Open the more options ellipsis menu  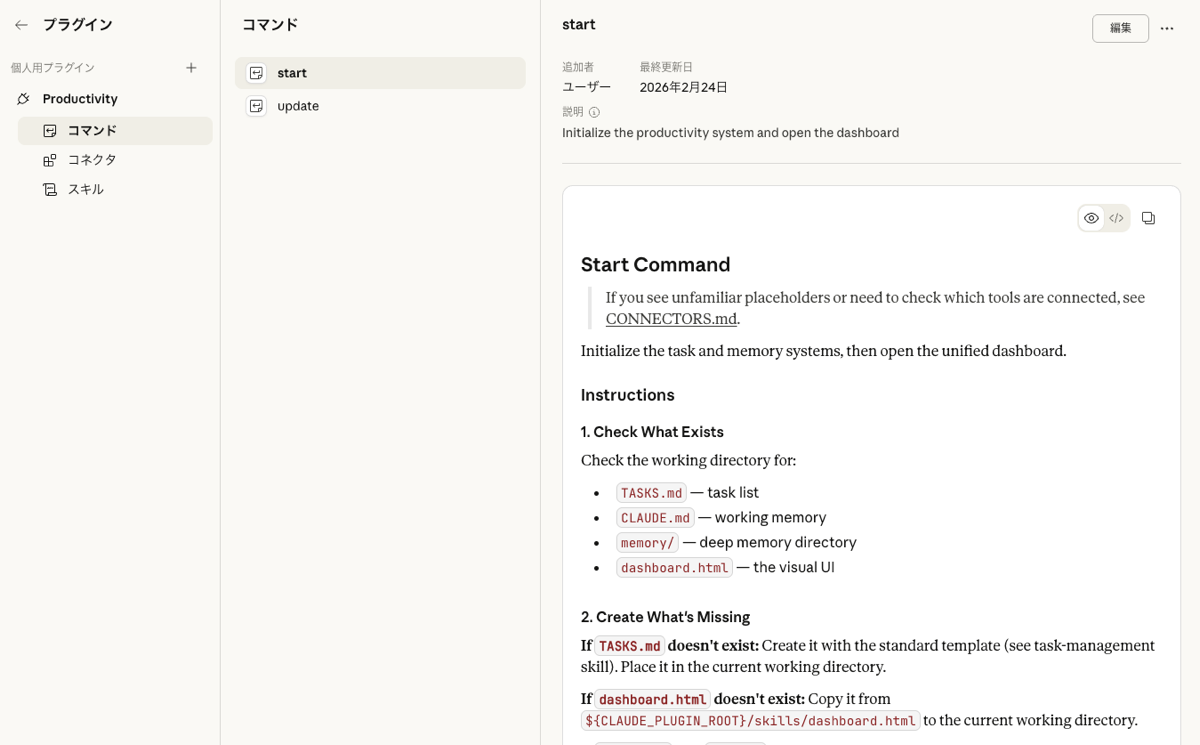tap(1167, 29)
